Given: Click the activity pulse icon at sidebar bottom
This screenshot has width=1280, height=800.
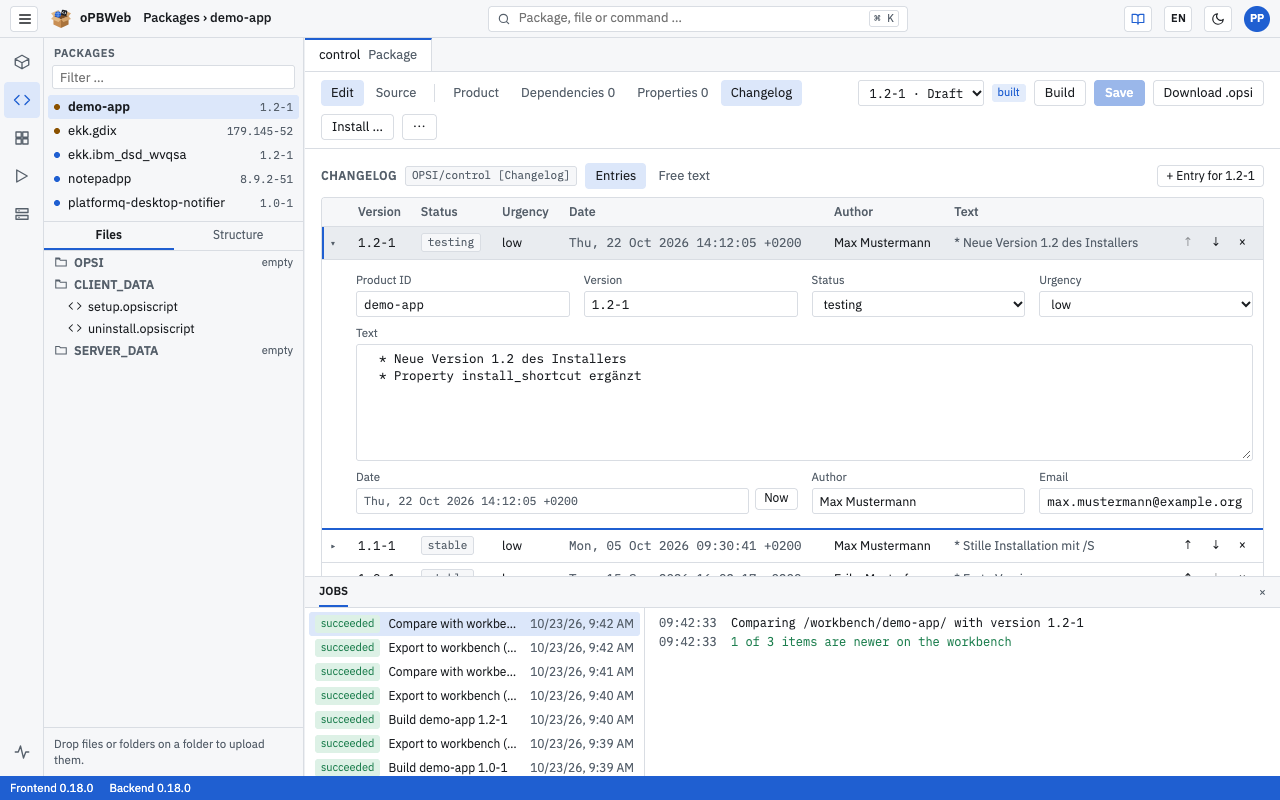Looking at the screenshot, I should click(x=22, y=752).
